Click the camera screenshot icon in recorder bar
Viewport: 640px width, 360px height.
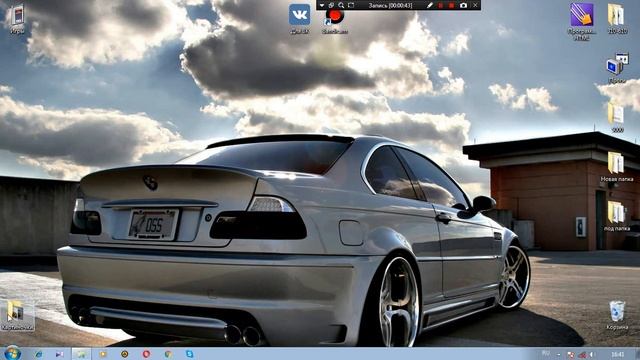pyautogui.click(x=463, y=5)
